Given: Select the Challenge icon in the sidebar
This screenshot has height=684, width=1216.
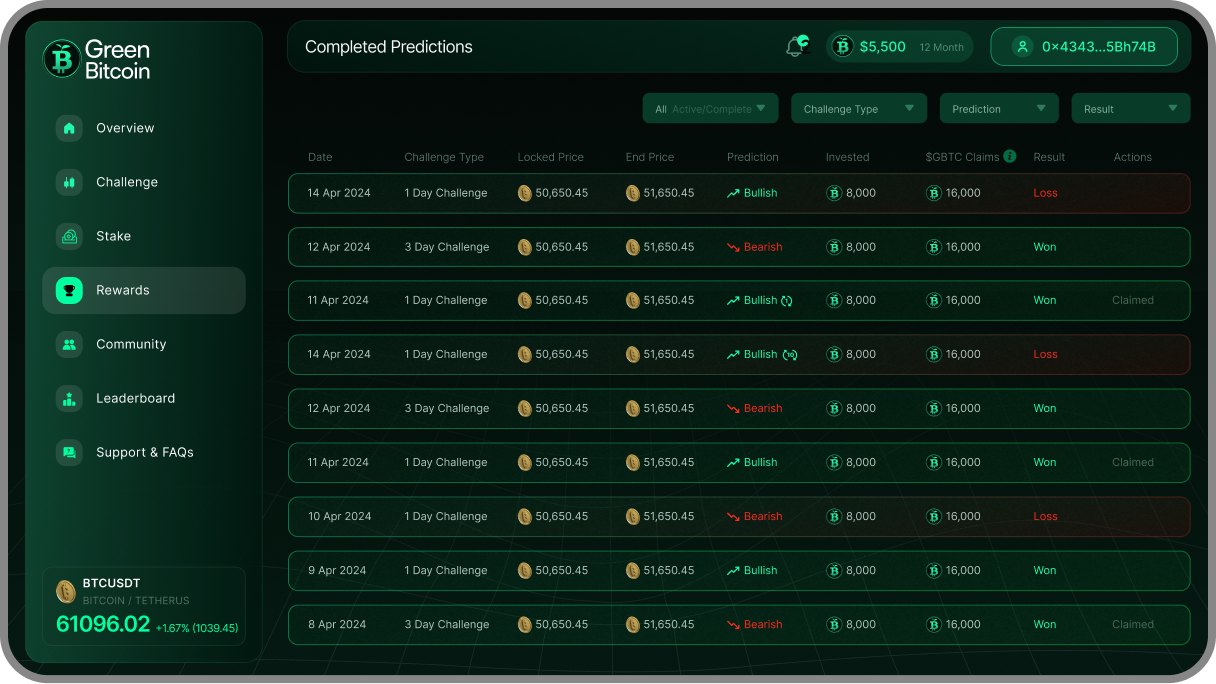Looking at the screenshot, I should coord(69,182).
